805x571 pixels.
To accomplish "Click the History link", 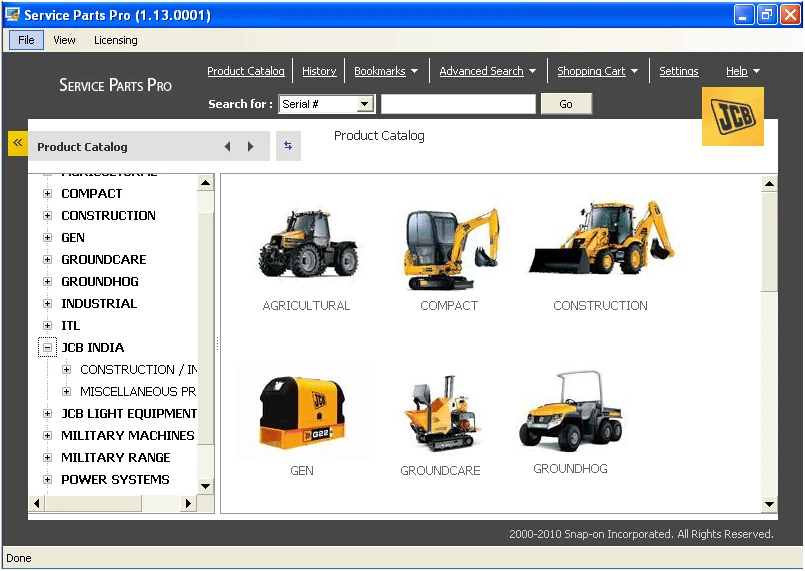I will [319, 71].
